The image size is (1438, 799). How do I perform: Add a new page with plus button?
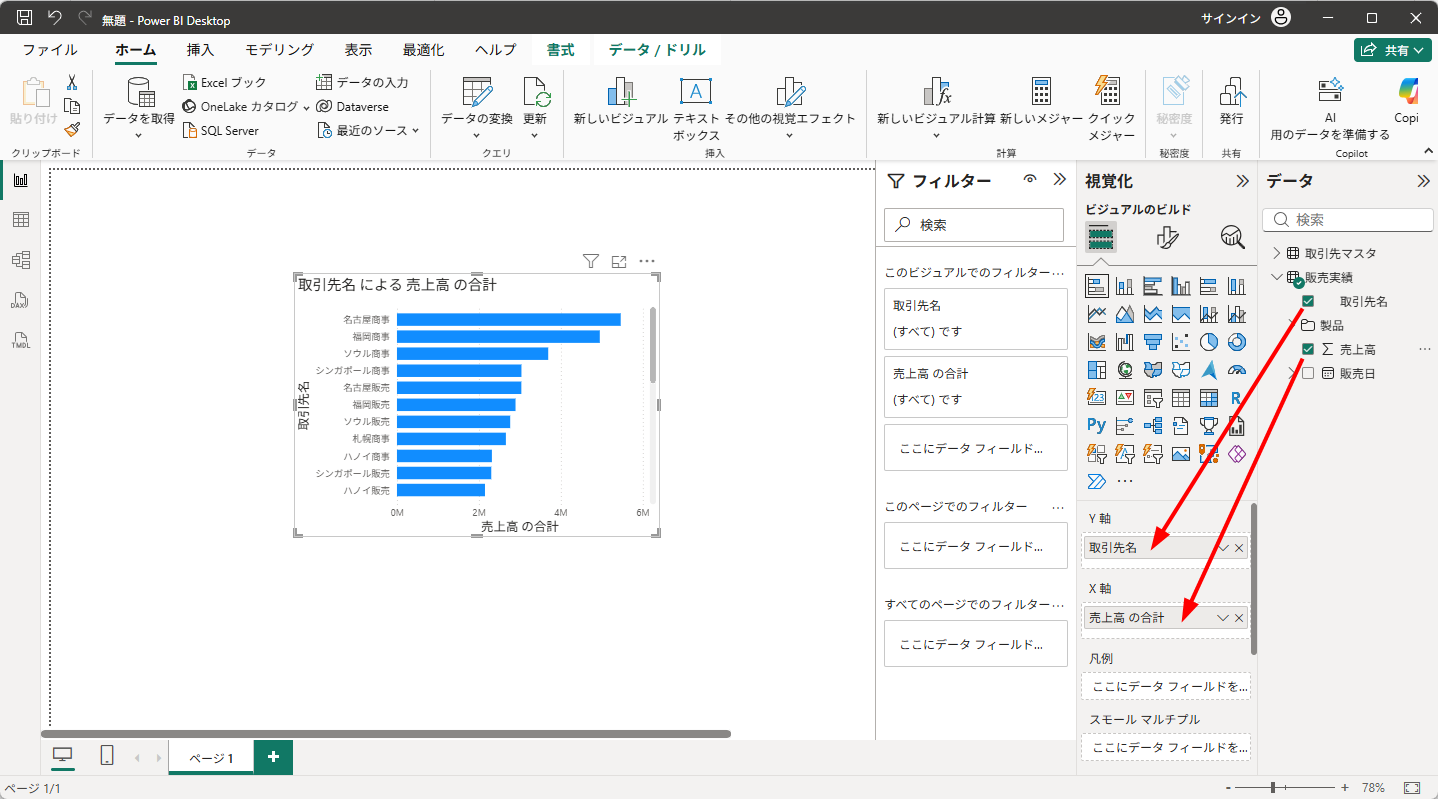[x=273, y=757]
